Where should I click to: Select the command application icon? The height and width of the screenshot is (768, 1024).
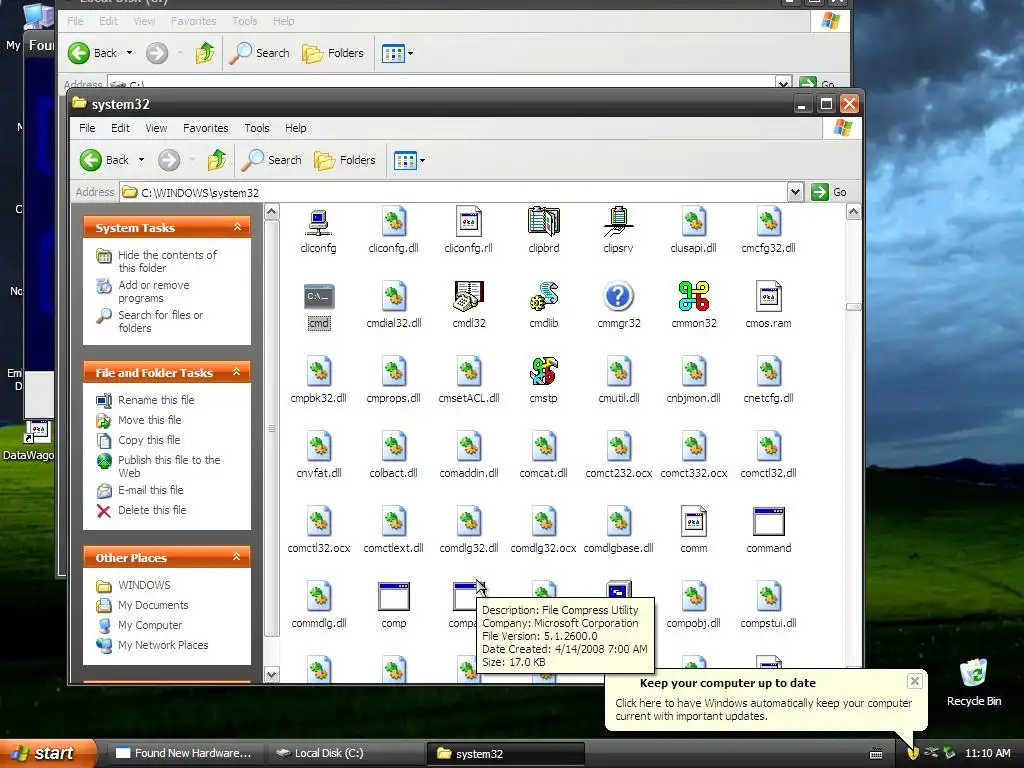[769, 522]
